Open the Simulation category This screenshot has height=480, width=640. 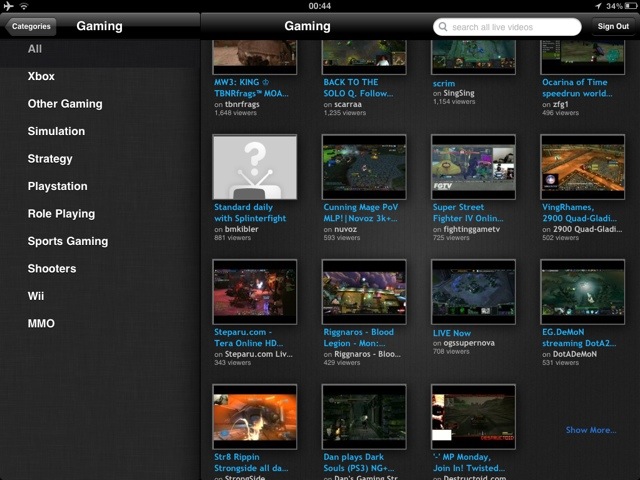(100, 131)
